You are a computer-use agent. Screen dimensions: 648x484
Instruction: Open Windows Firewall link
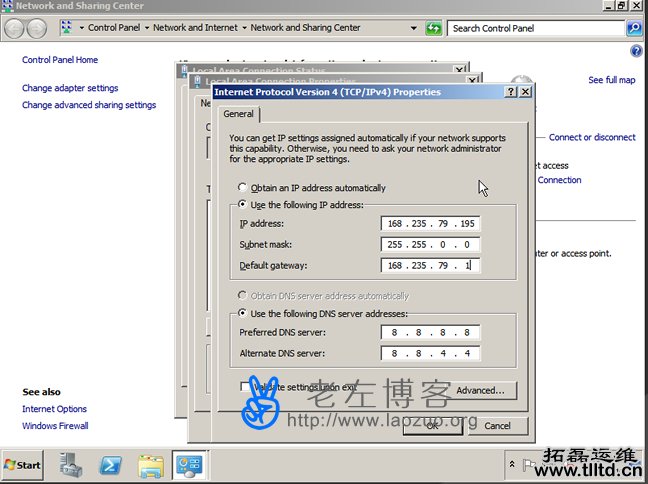55,426
